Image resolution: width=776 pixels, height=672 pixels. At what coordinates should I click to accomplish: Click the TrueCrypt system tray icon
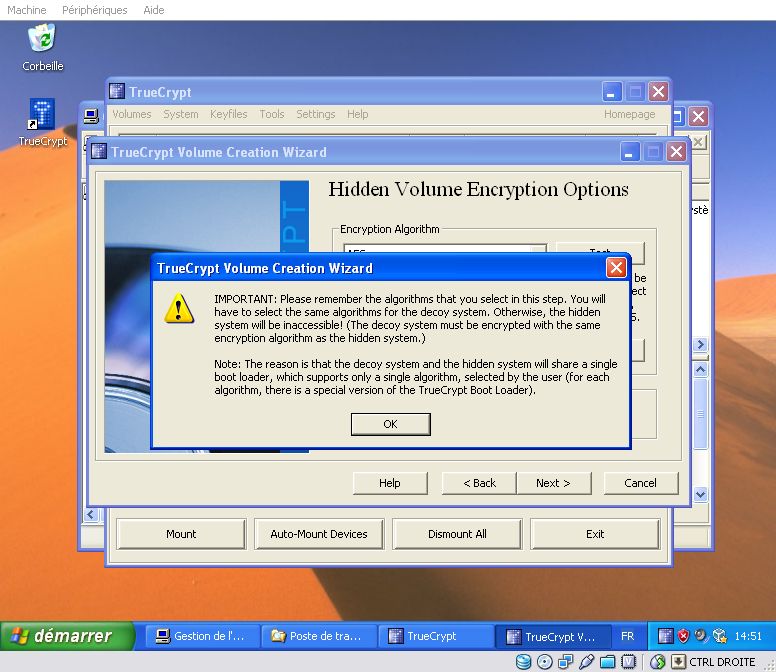point(666,636)
